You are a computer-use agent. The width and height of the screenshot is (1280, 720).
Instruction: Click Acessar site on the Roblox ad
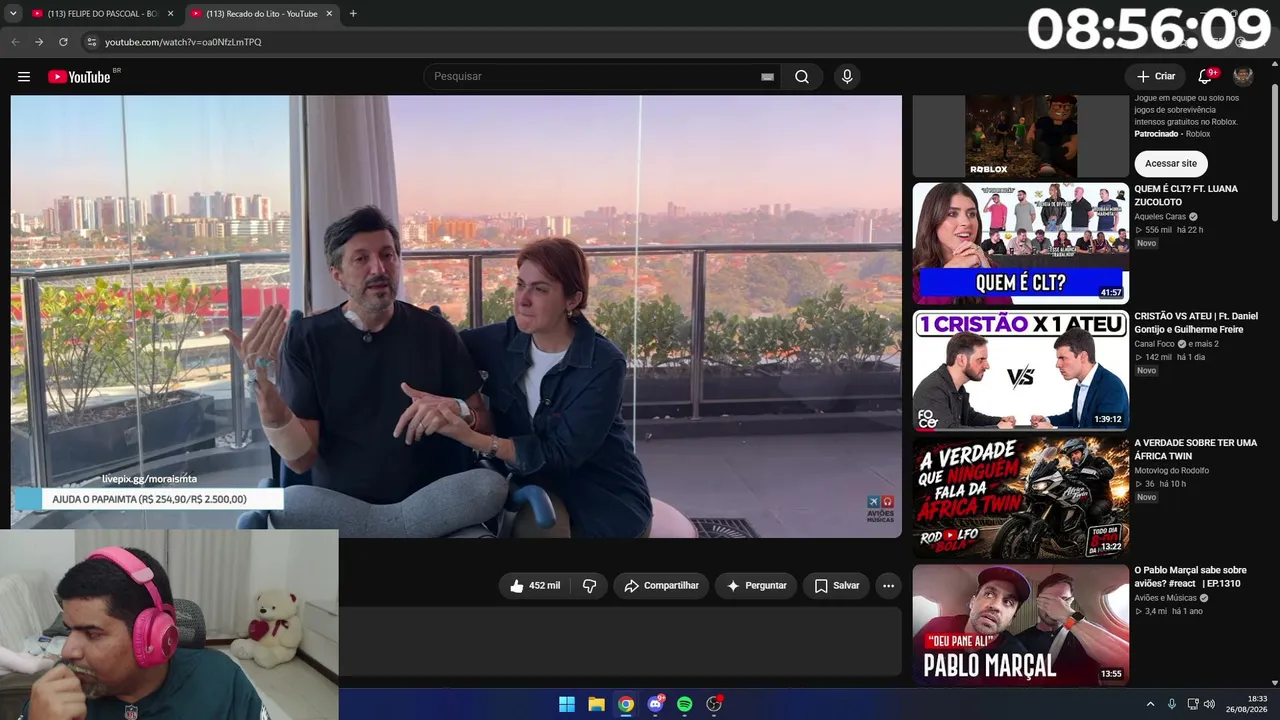(1170, 164)
